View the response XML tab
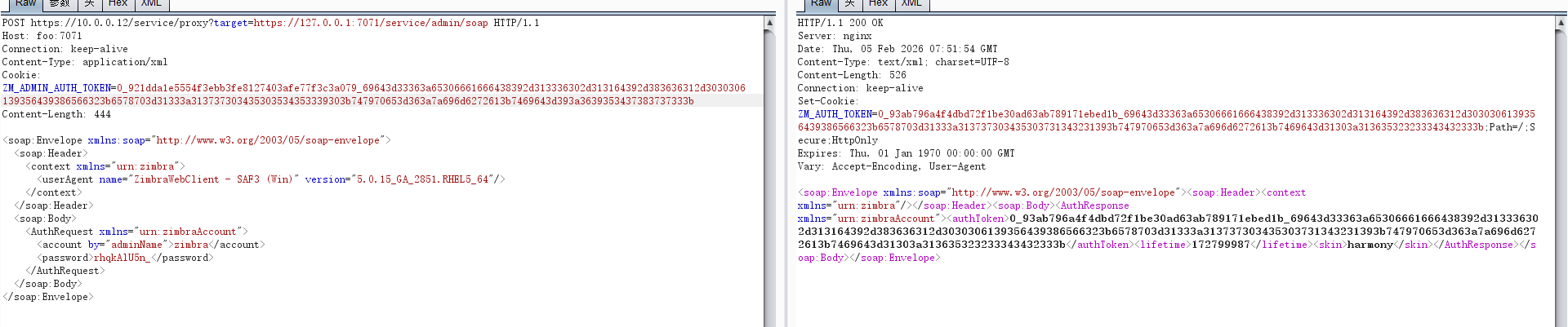Viewport: 1568px width, 327px height. click(x=911, y=4)
